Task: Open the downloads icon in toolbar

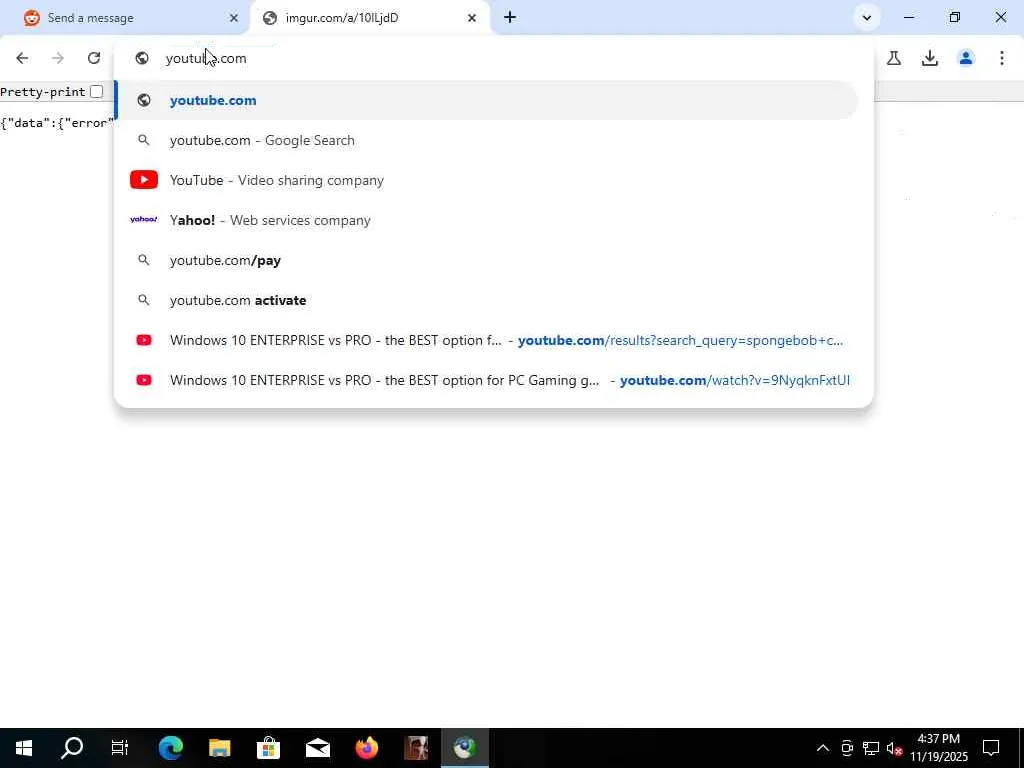Action: pyautogui.click(x=930, y=58)
